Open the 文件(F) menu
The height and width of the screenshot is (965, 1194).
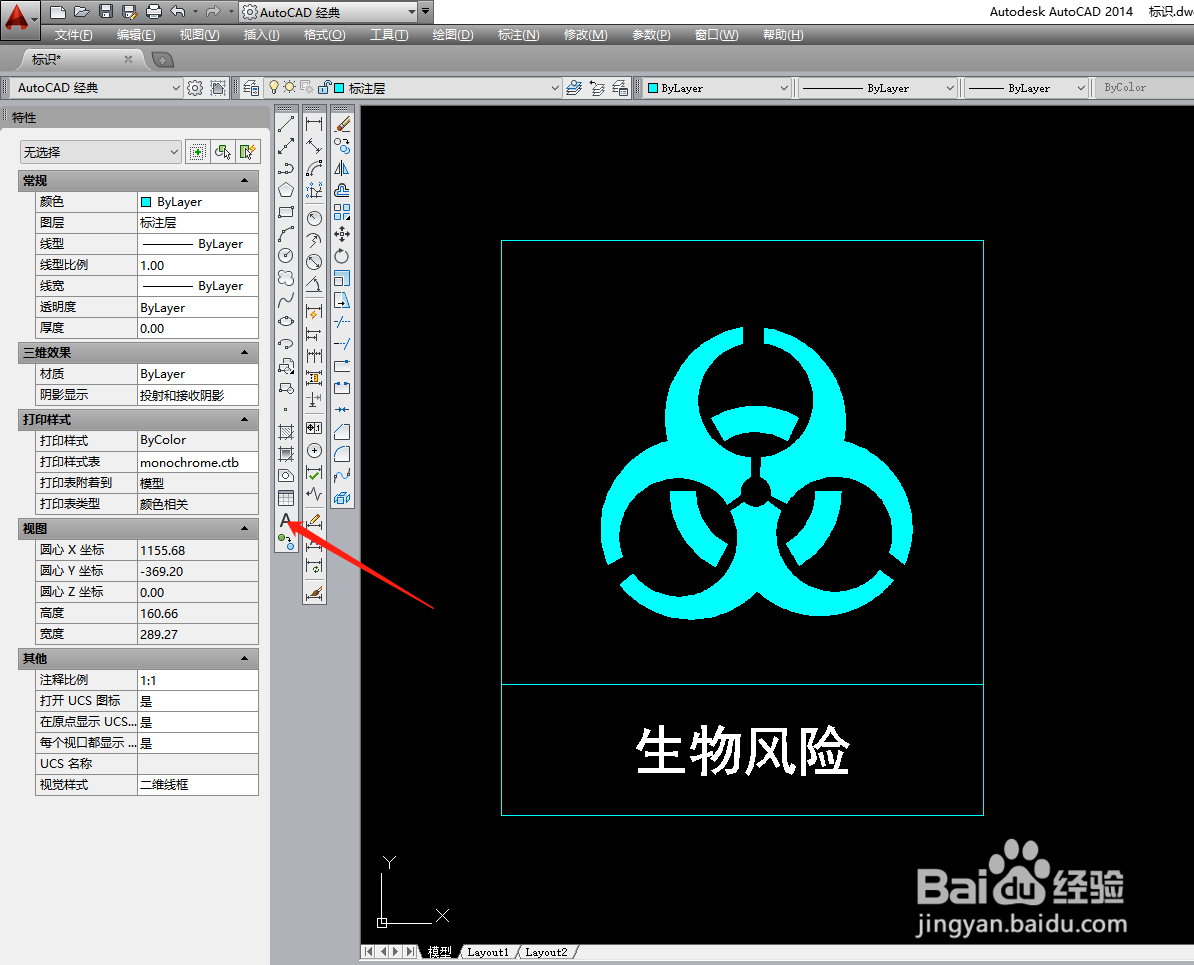[73, 35]
